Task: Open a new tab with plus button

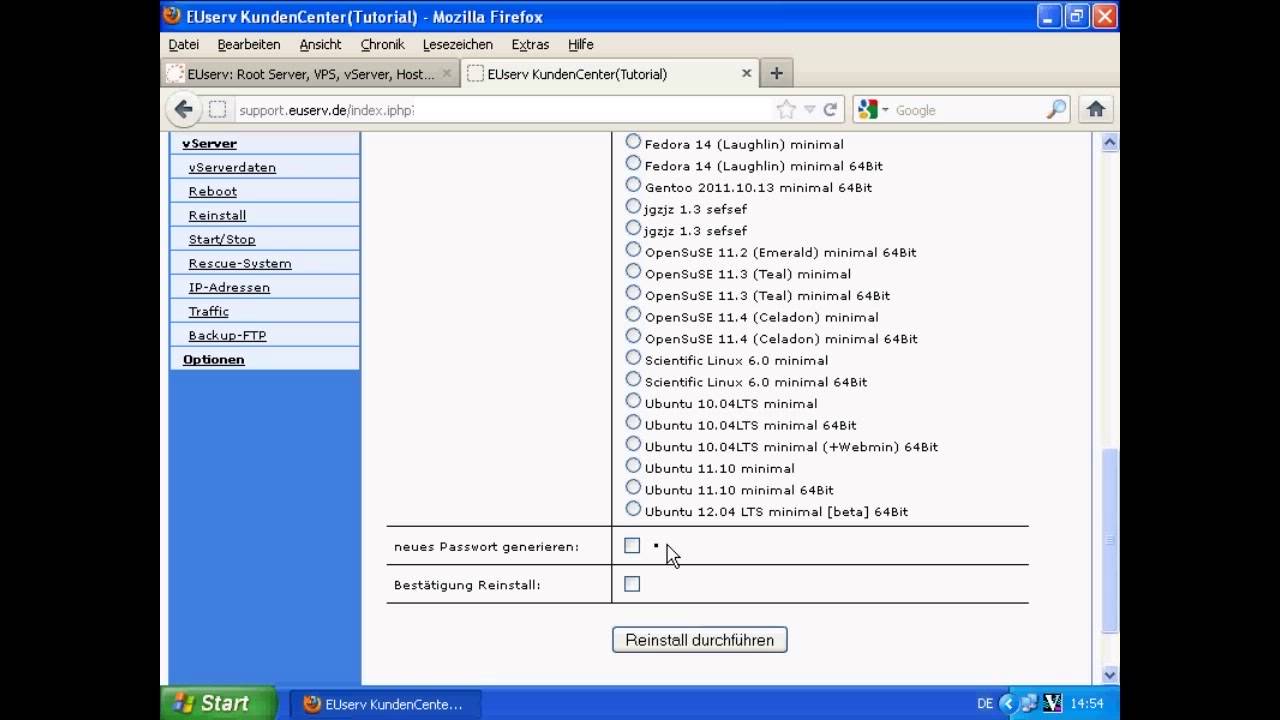Action: (x=776, y=73)
